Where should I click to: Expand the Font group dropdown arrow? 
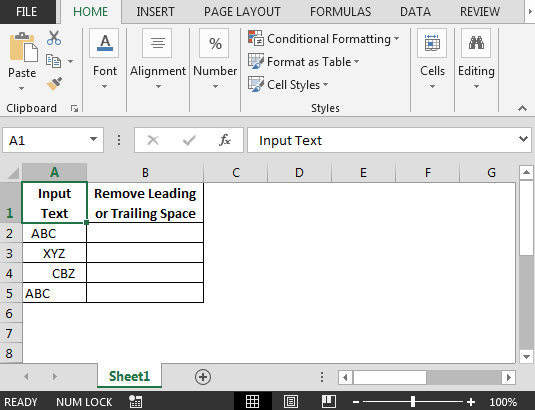tap(104, 87)
